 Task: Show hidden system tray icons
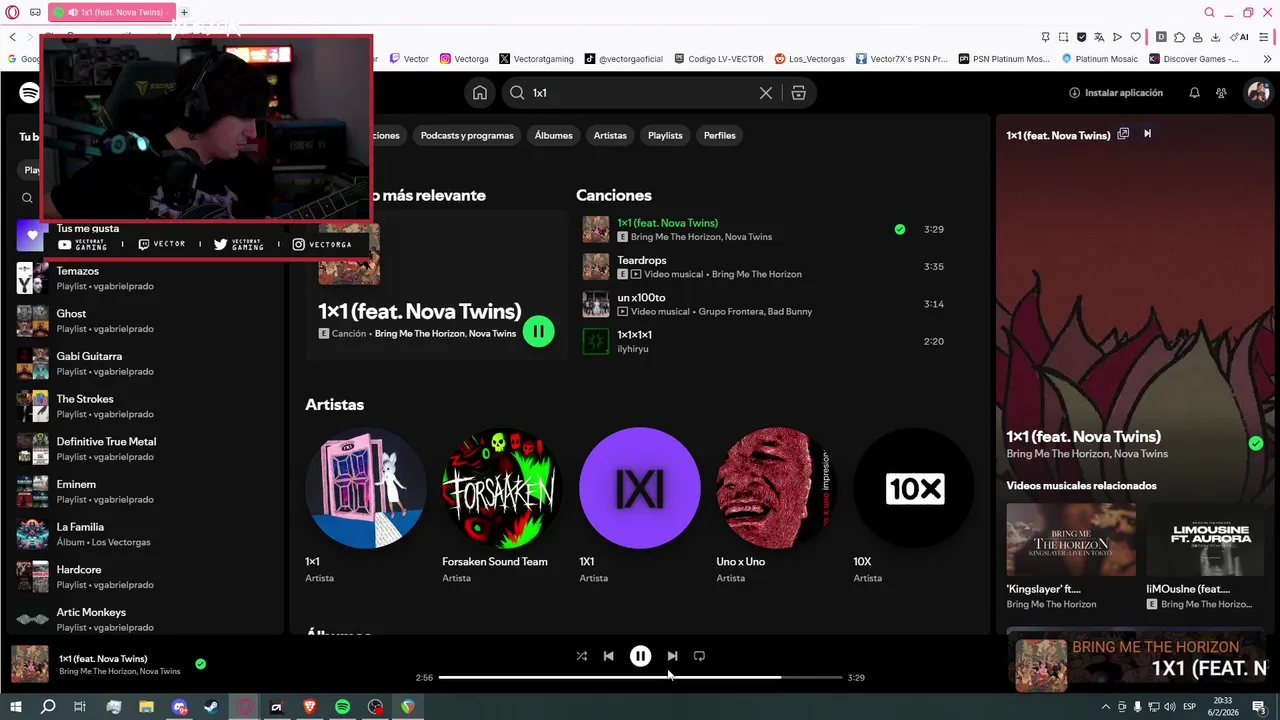pyautogui.click(x=1105, y=707)
